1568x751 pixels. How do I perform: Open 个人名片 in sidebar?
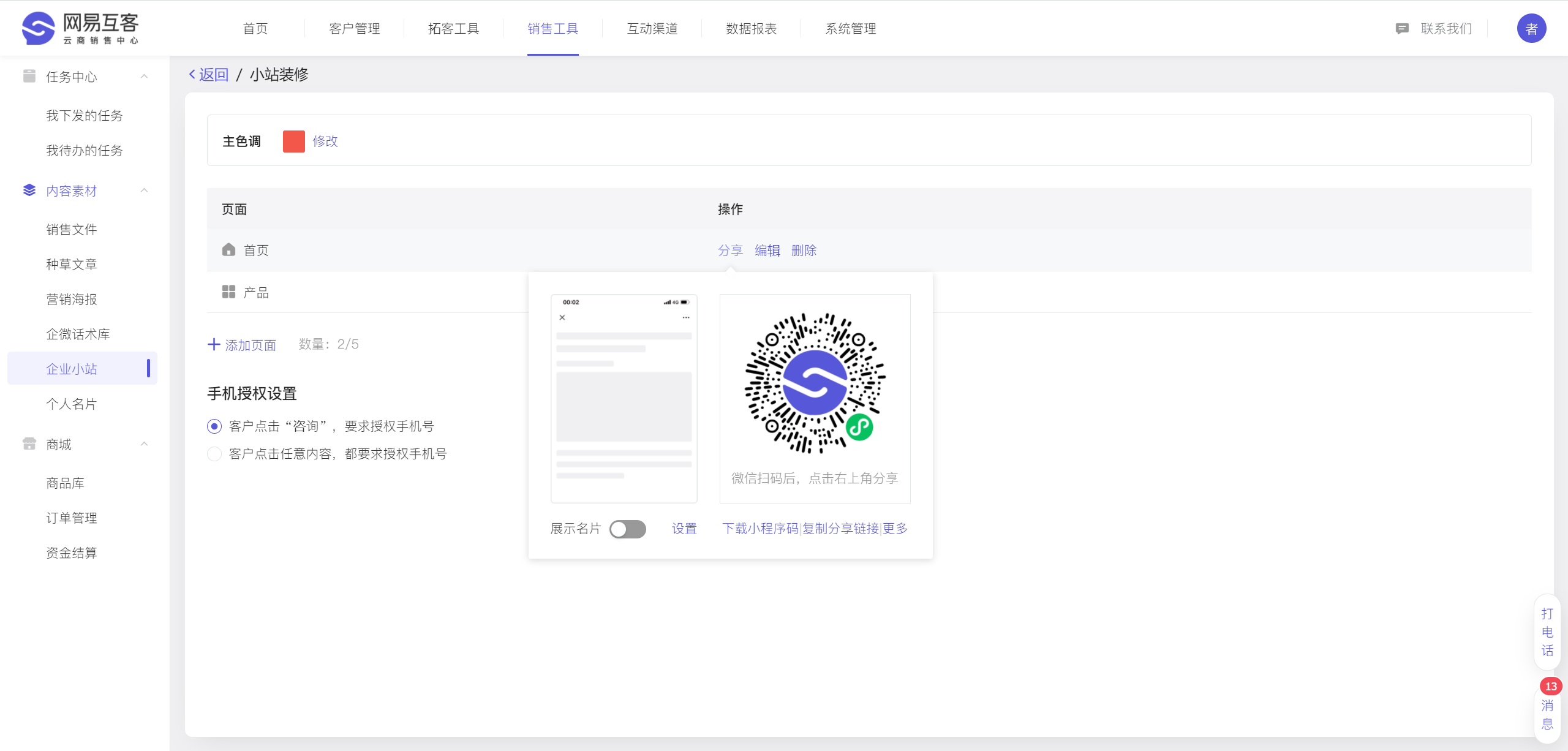click(72, 404)
